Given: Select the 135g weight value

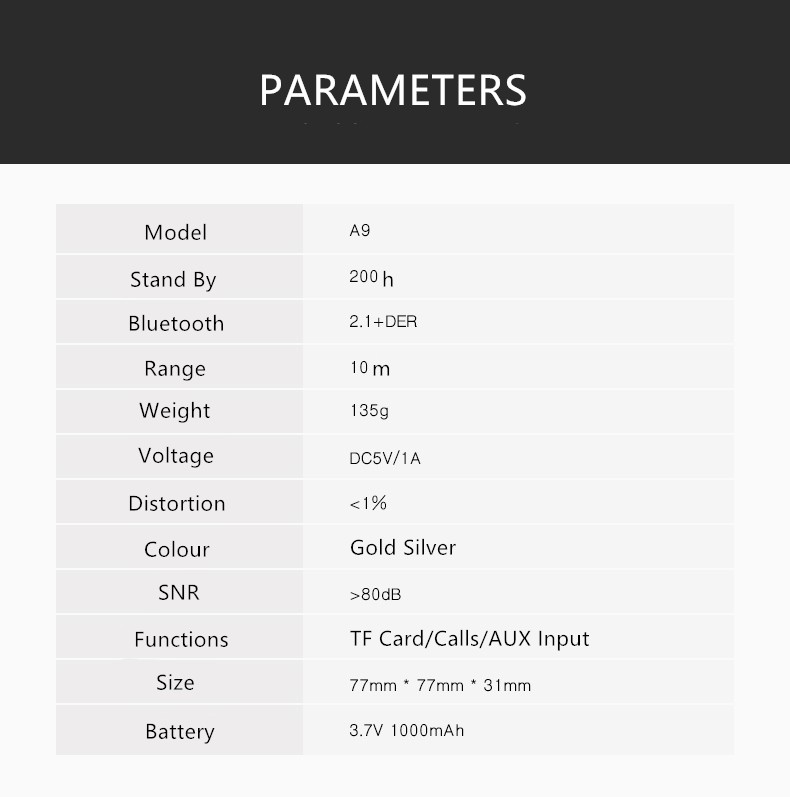Looking at the screenshot, I should (x=369, y=411).
